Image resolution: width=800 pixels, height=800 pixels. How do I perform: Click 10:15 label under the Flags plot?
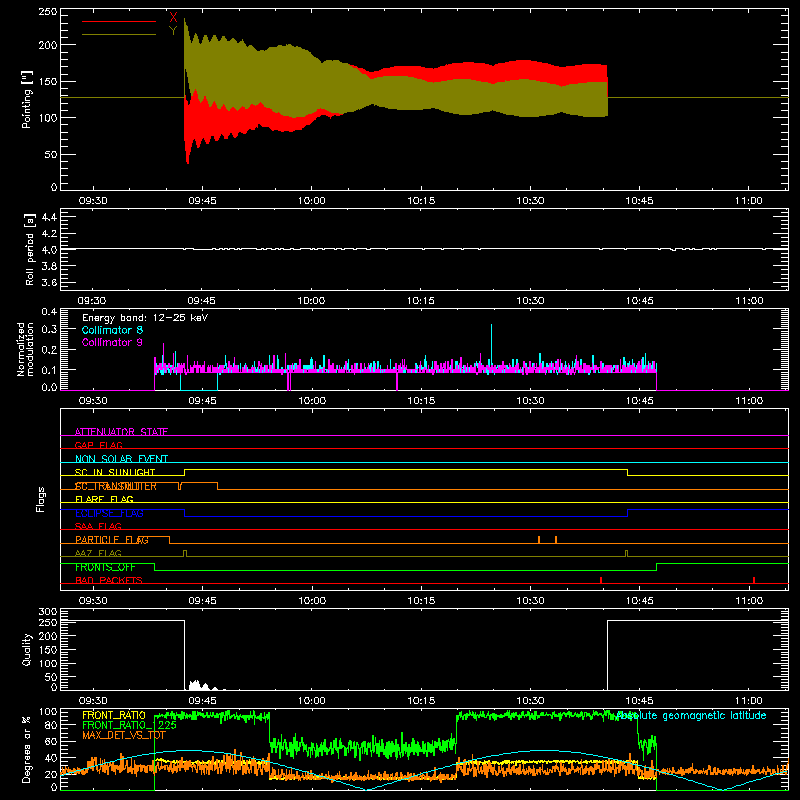point(421,601)
